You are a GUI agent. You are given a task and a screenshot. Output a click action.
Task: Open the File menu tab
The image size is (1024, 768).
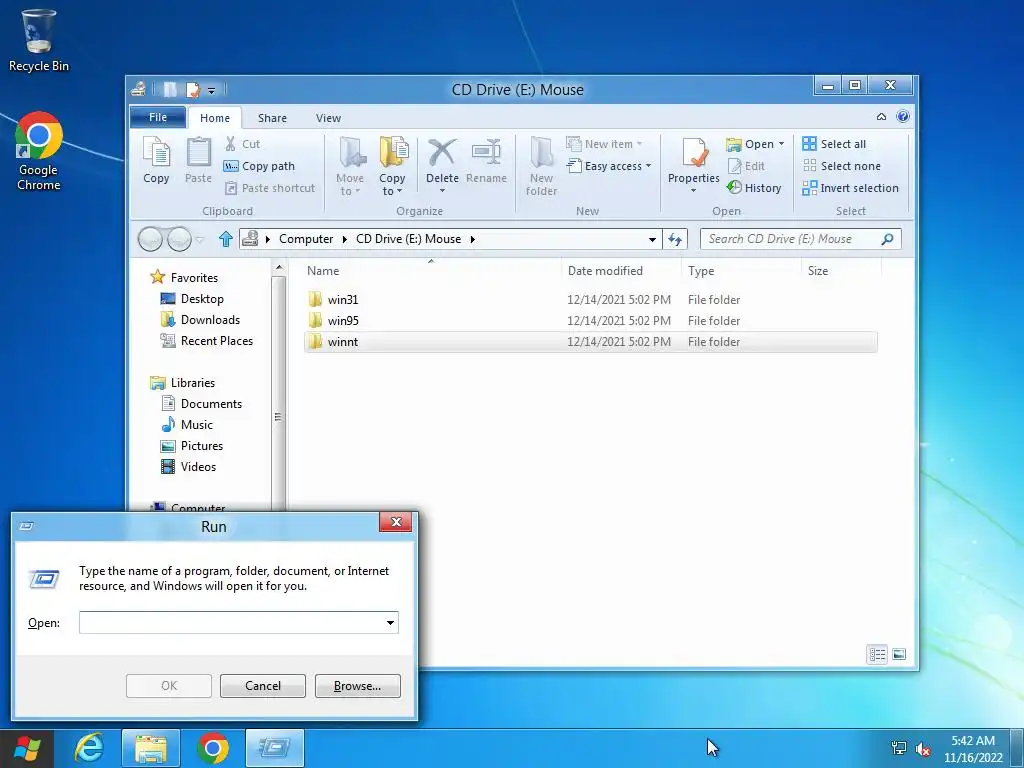click(157, 117)
